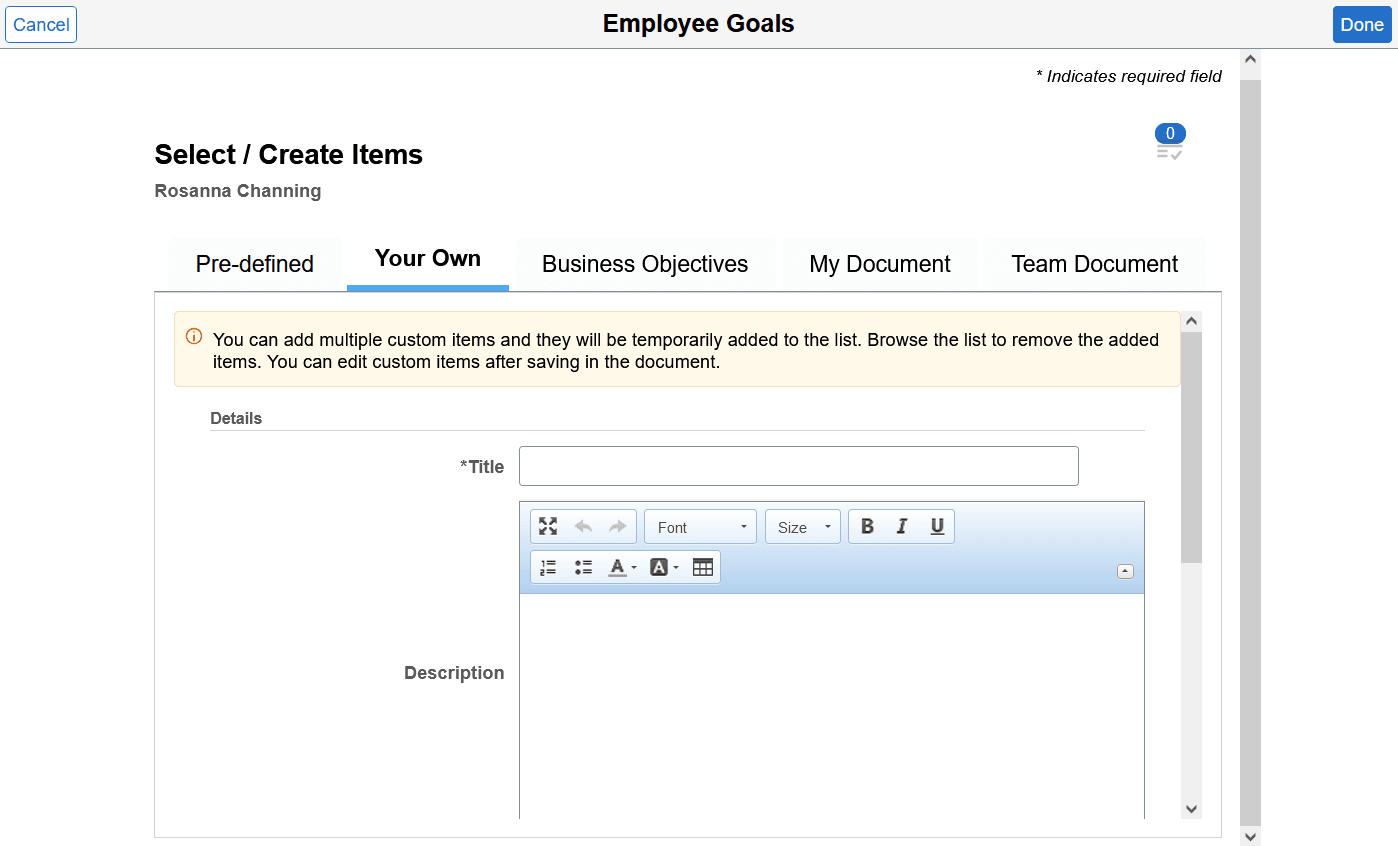Maximize the description editor to full screen
The height and width of the screenshot is (846, 1398).
[x=547, y=525]
